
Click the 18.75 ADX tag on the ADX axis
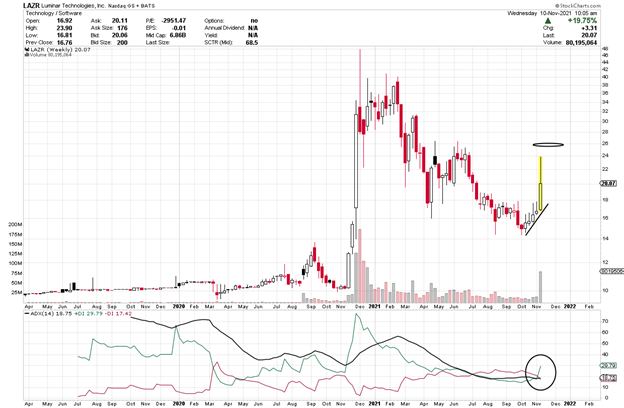[607, 378]
